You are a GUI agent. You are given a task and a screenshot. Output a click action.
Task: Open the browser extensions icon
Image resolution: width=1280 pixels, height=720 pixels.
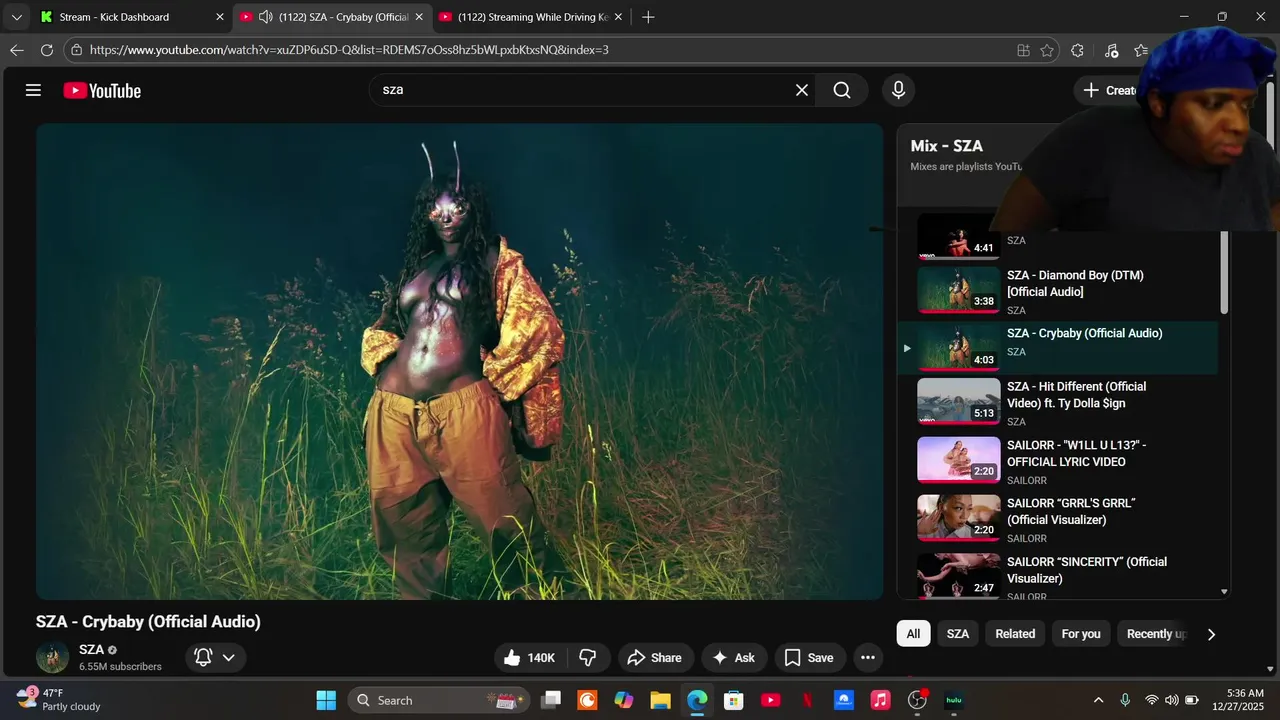1077,50
